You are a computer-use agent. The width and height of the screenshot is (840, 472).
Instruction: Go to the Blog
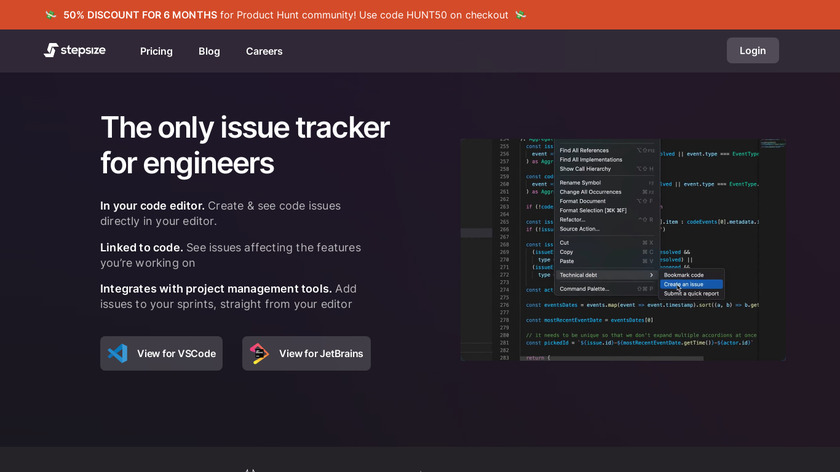coord(209,51)
